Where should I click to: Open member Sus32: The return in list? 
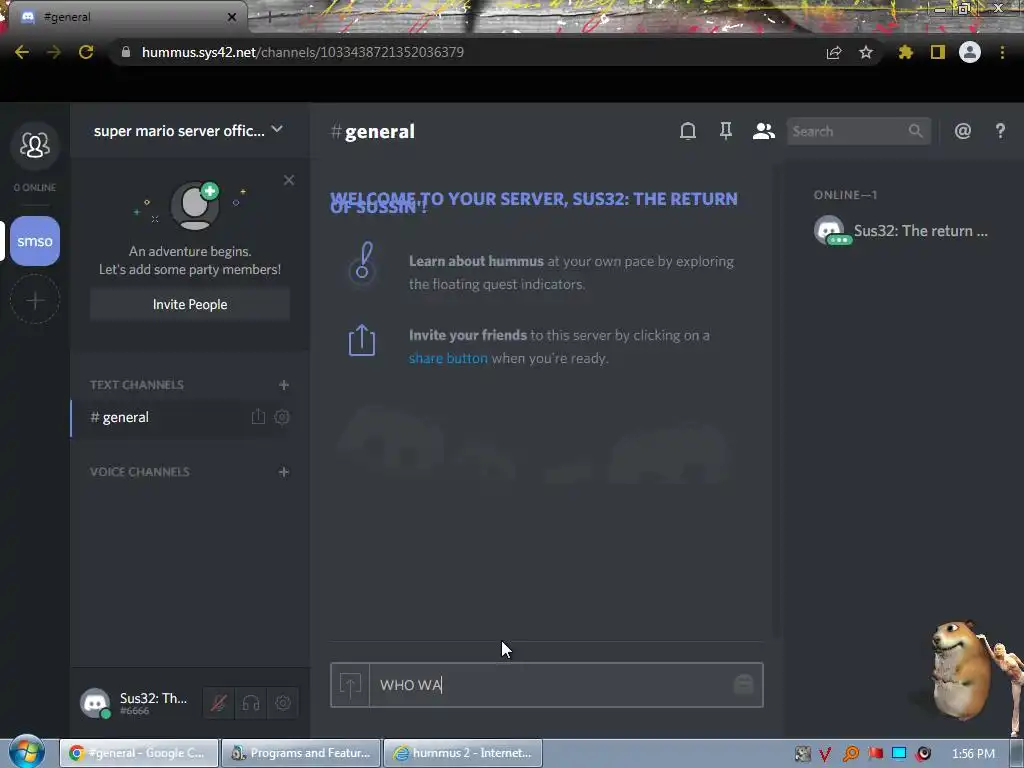tap(901, 231)
